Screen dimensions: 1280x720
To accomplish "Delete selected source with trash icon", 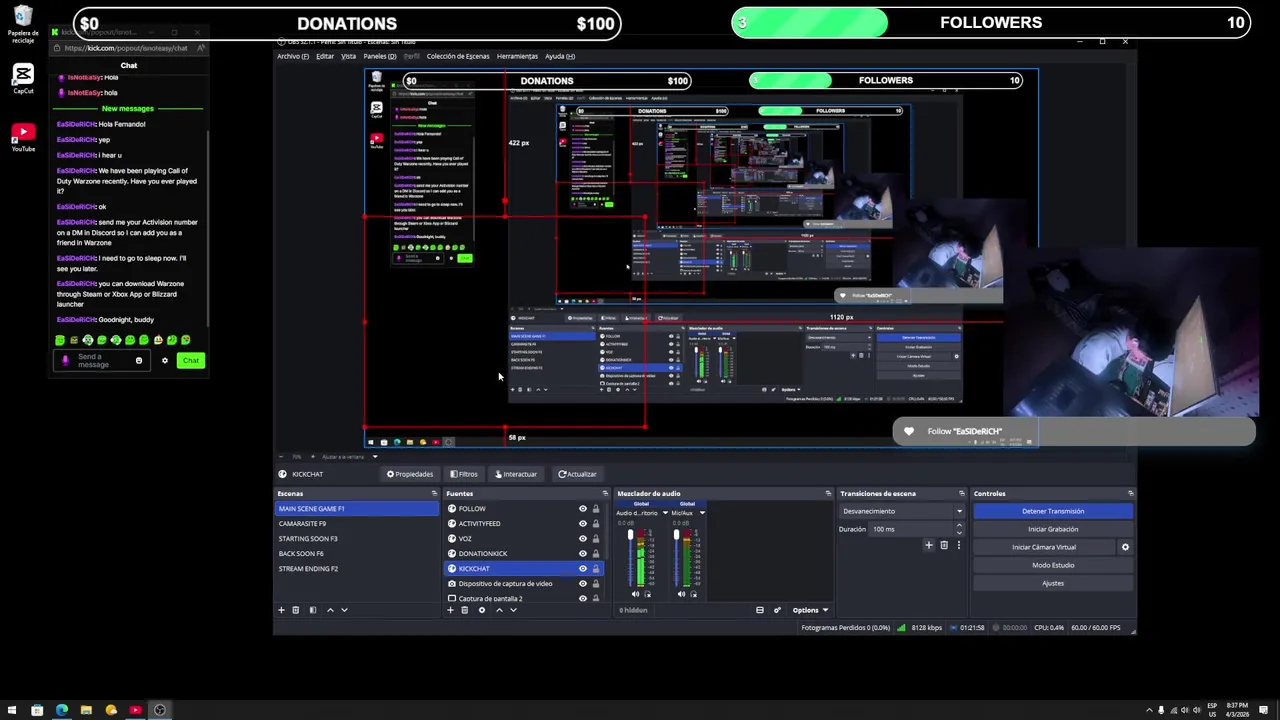I will (x=464, y=610).
